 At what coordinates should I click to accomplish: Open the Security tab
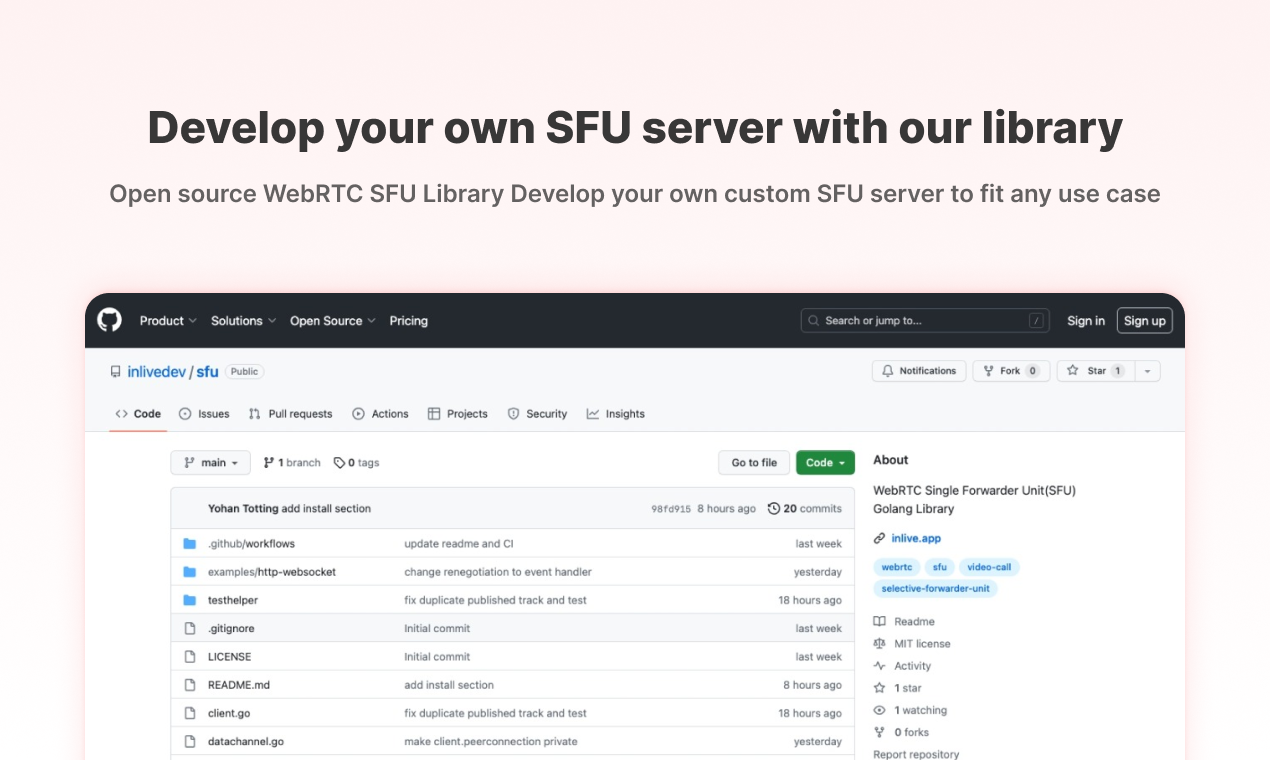(537, 414)
